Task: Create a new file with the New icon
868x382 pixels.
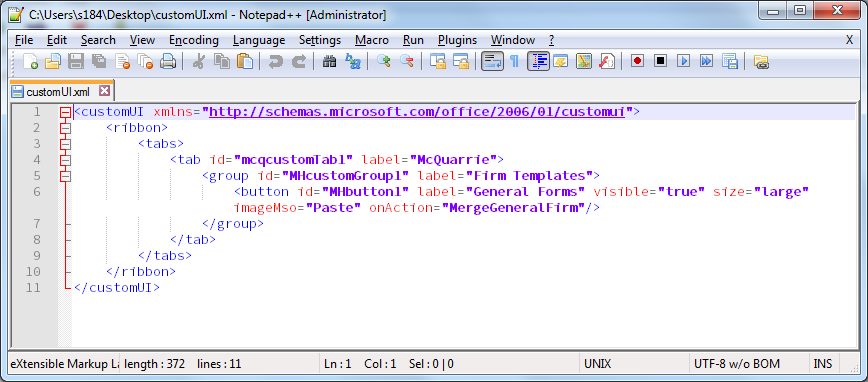Action: 30,61
